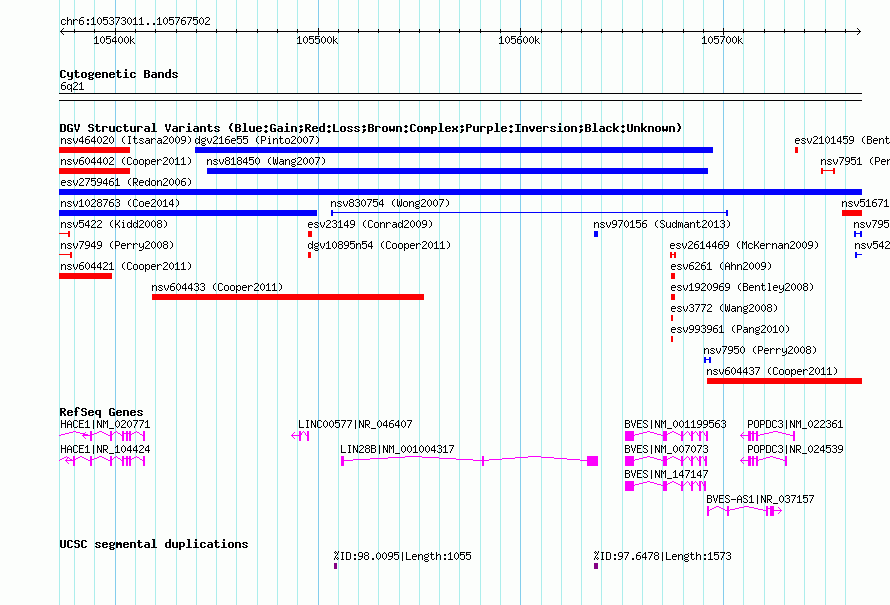The height and width of the screenshot is (605, 890).
Task: Click the nsv830754 (Wong2007) thin blue line
Action: 530,213
